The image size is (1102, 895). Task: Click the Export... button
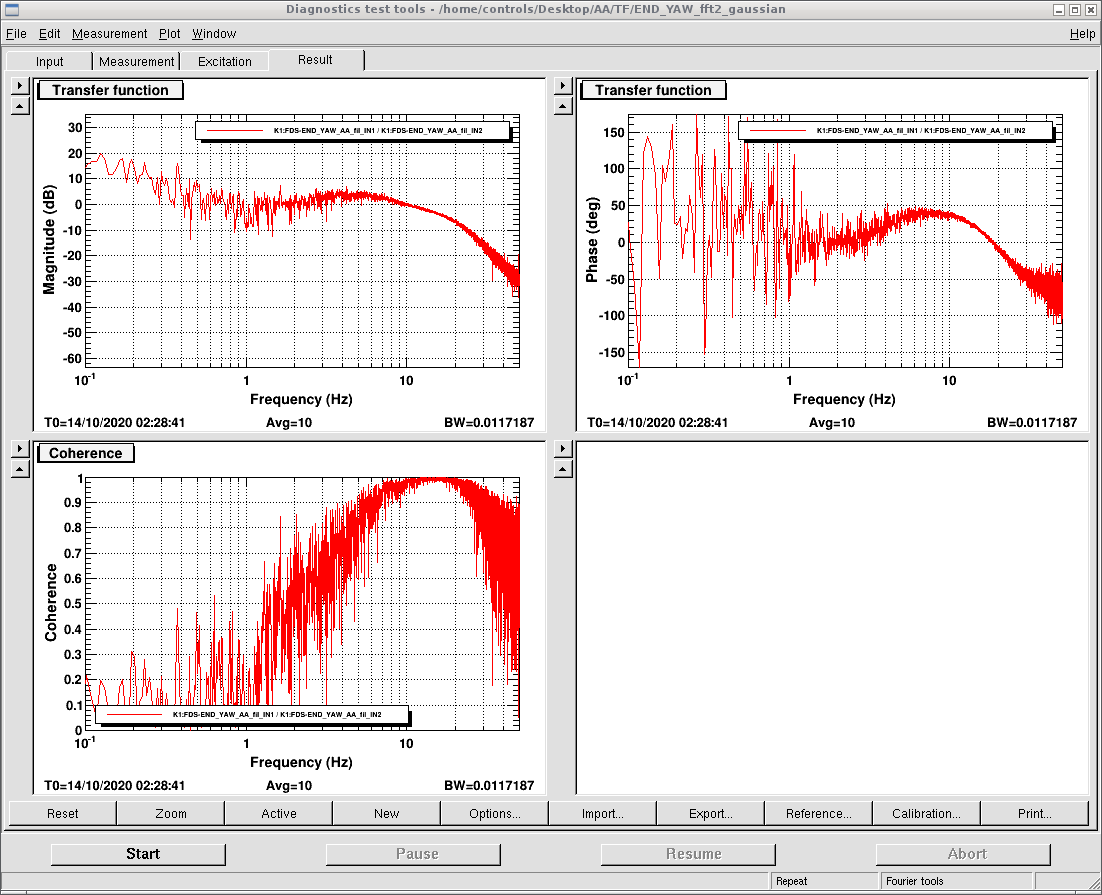711,813
